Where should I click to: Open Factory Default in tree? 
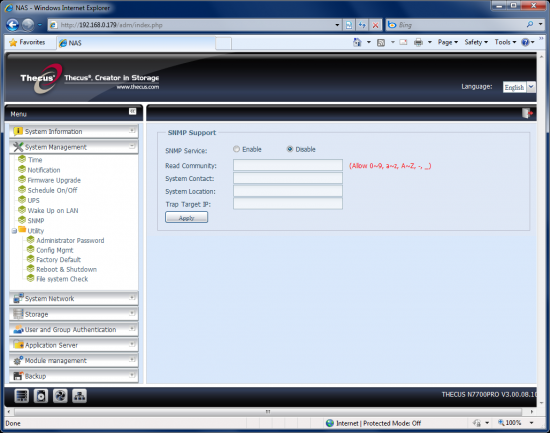[58, 260]
